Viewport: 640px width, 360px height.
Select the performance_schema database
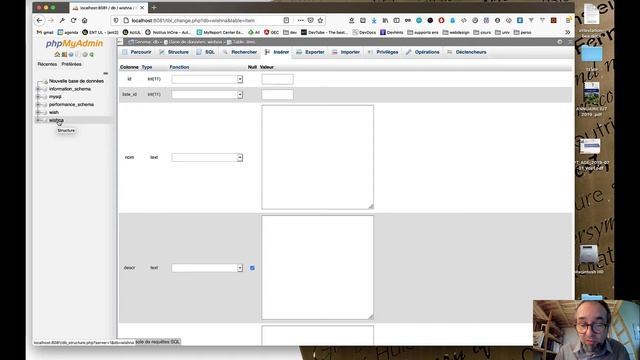point(71,104)
